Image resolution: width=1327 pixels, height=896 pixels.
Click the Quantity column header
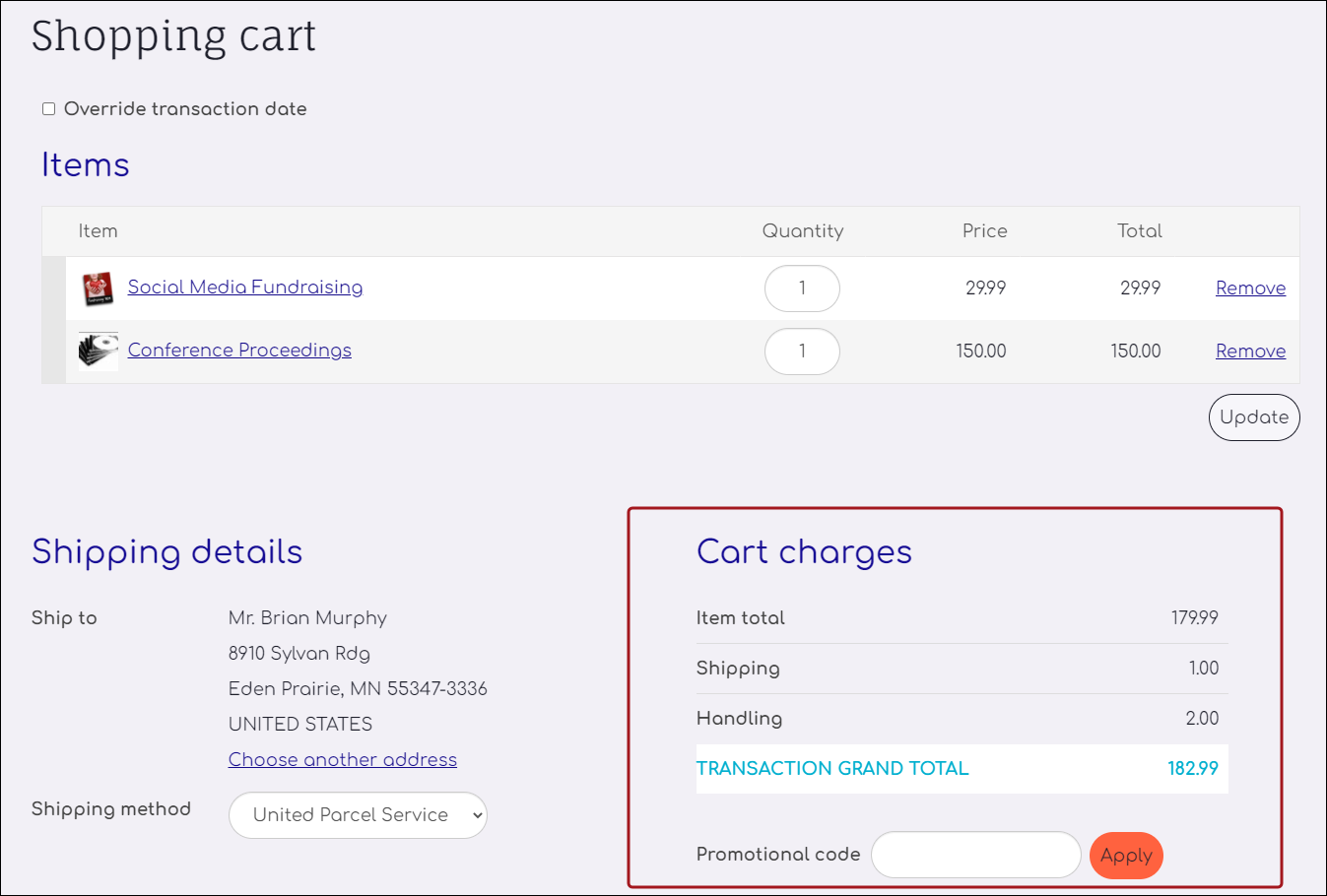(803, 230)
